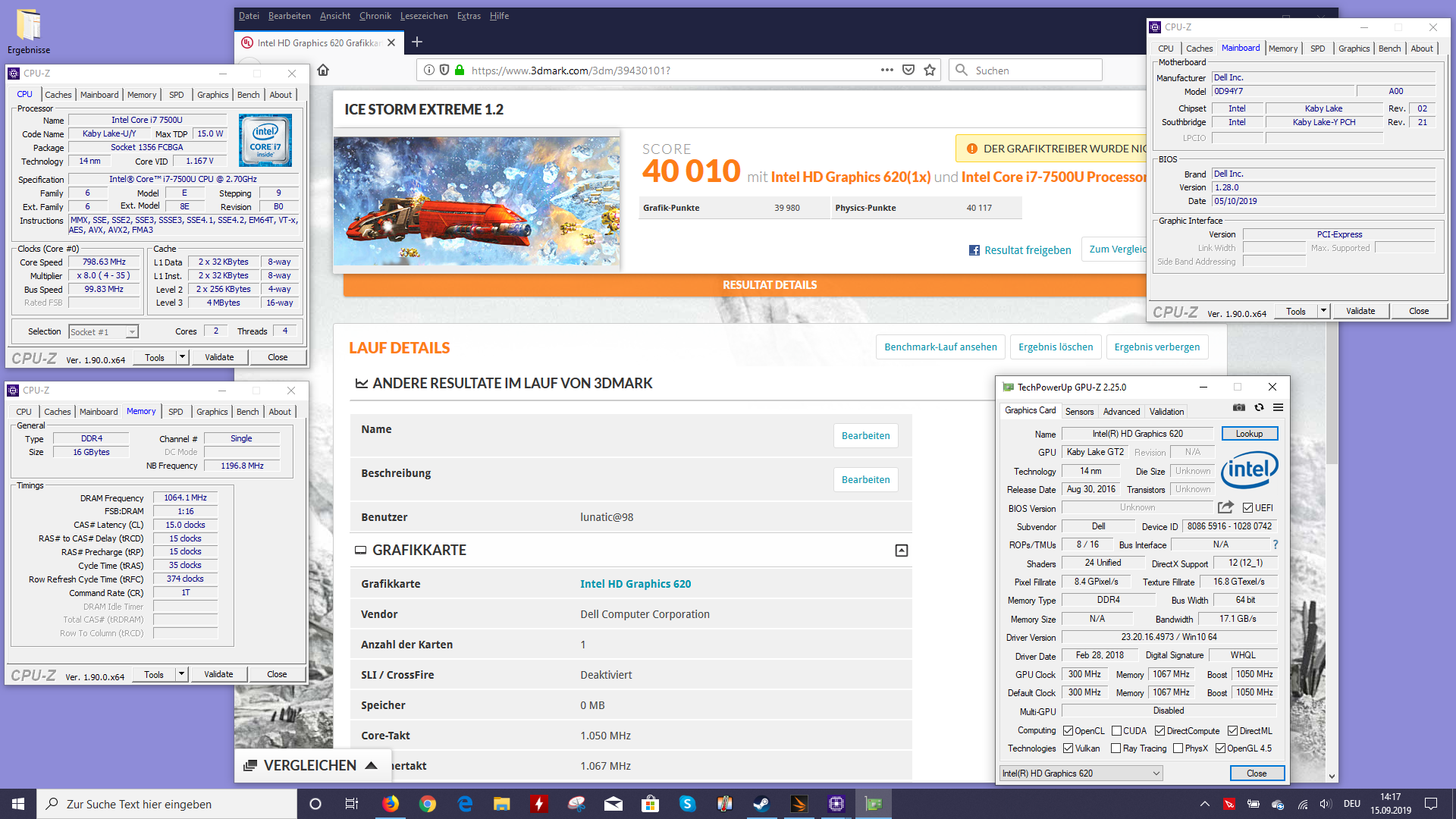Click the site information icon in the URL bar
The image size is (1456, 819).
tap(429, 70)
